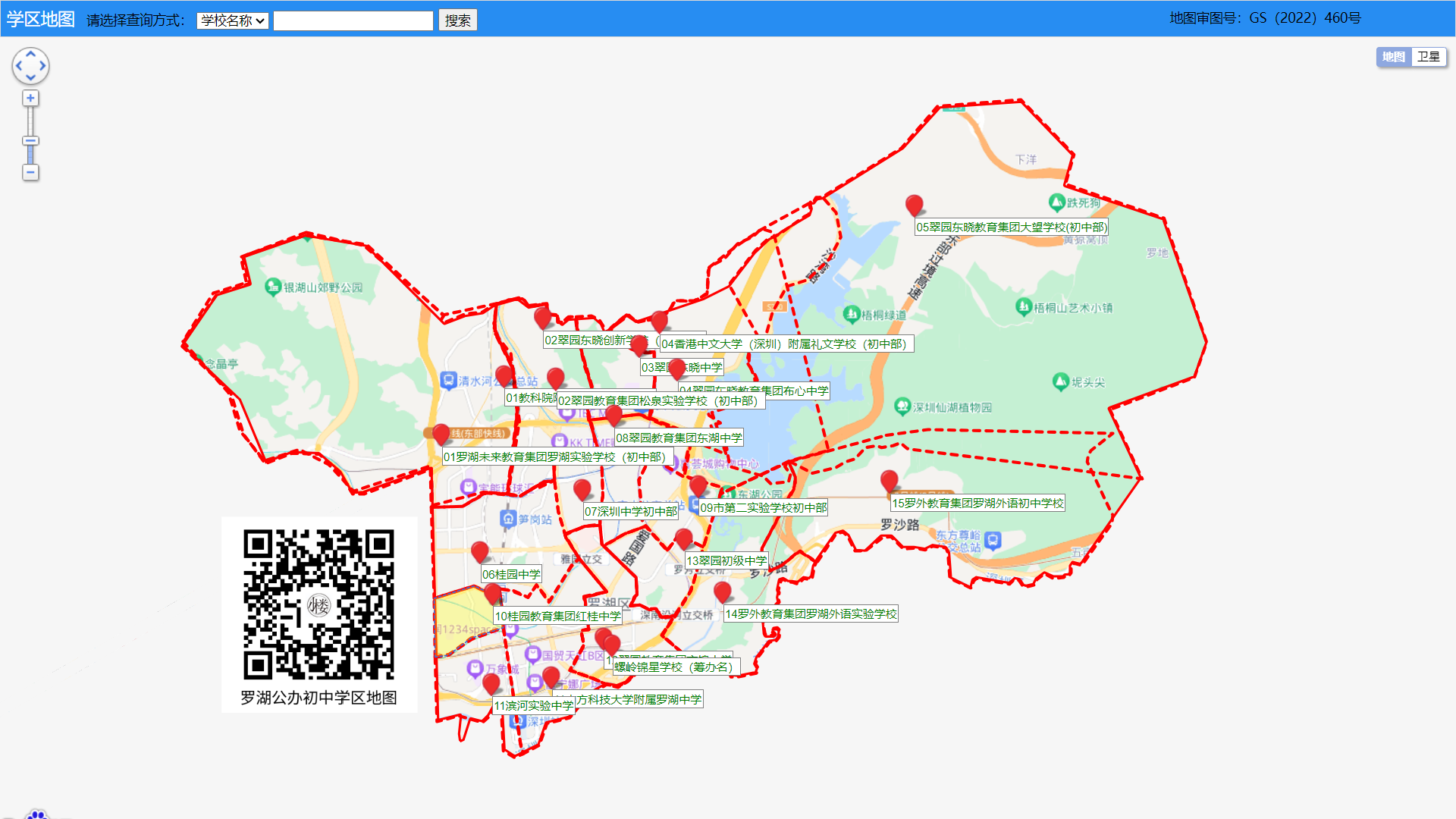The image size is (1456, 819).
Task: Click map pin for 06桂园中学
Action: 479,551
